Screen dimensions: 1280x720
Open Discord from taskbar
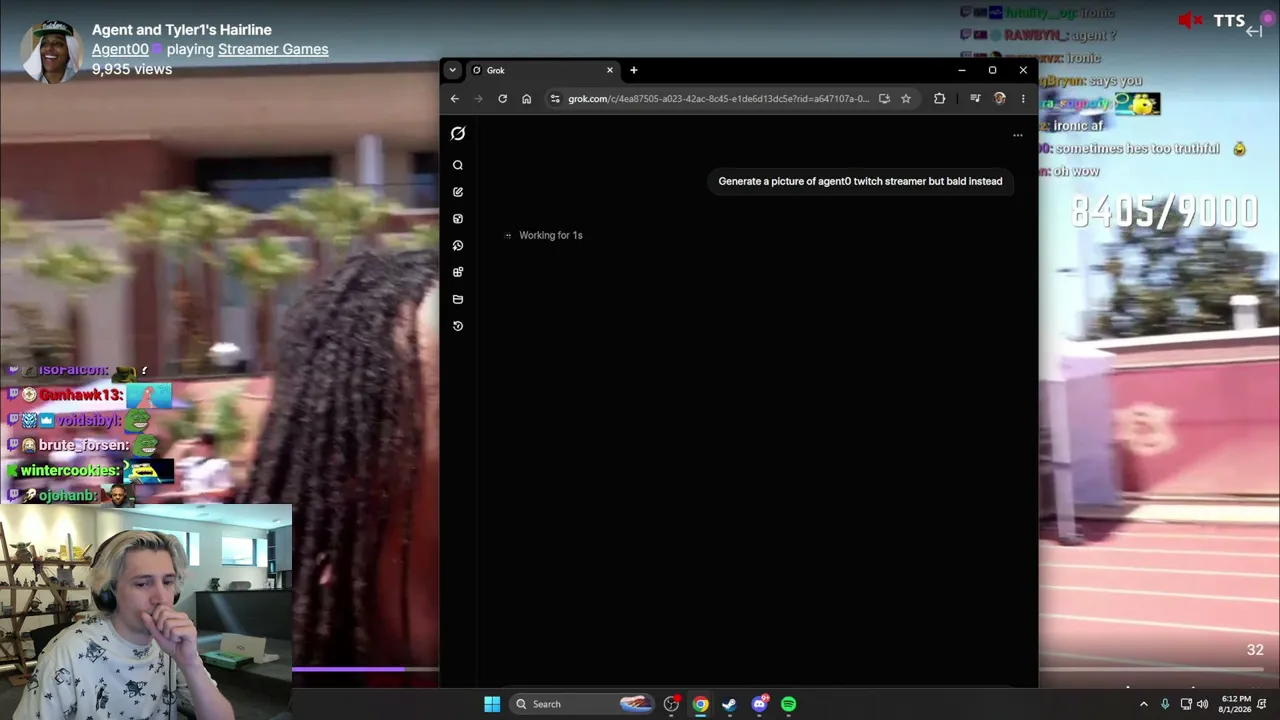coord(760,704)
